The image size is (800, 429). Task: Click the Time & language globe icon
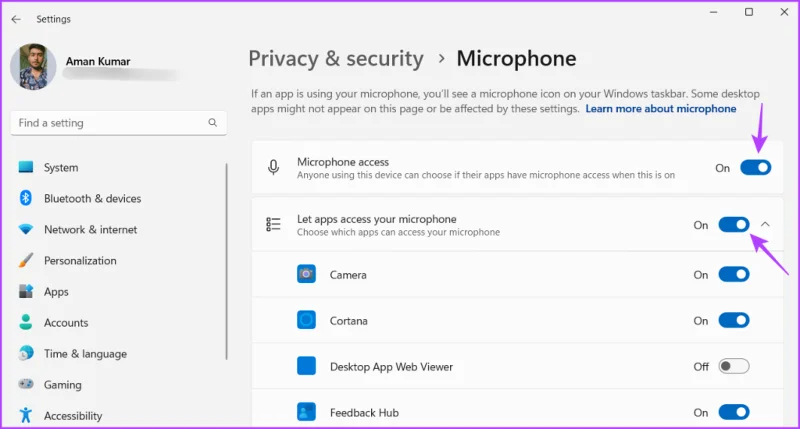point(26,353)
